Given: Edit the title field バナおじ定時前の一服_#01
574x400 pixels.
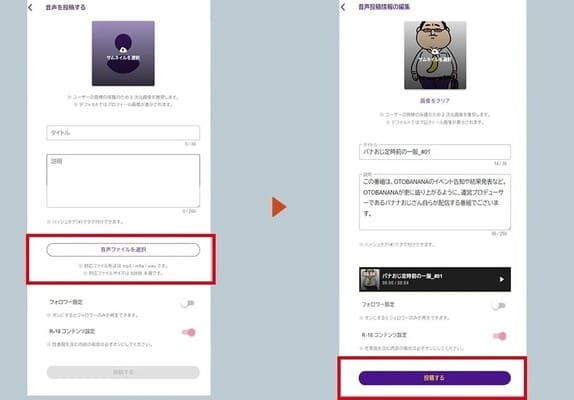Looking at the screenshot, I should pyautogui.click(x=435, y=152).
